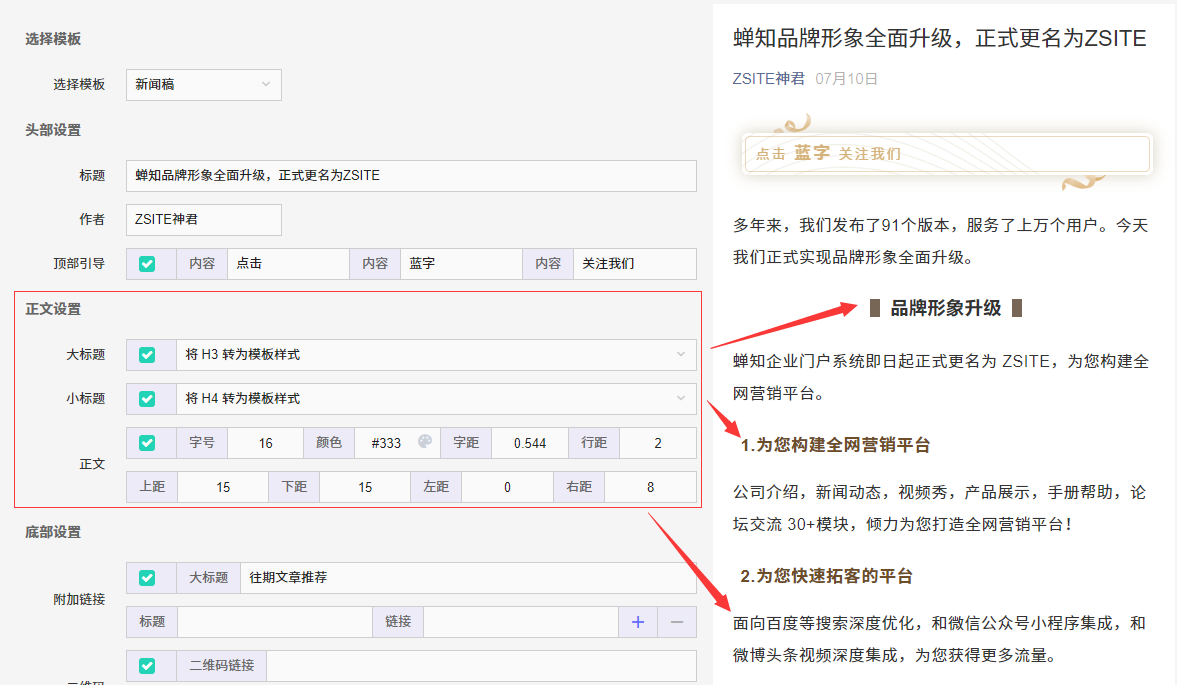Add a new additional link row
The height and width of the screenshot is (685, 1177).
pyautogui.click(x=638, y=622)
